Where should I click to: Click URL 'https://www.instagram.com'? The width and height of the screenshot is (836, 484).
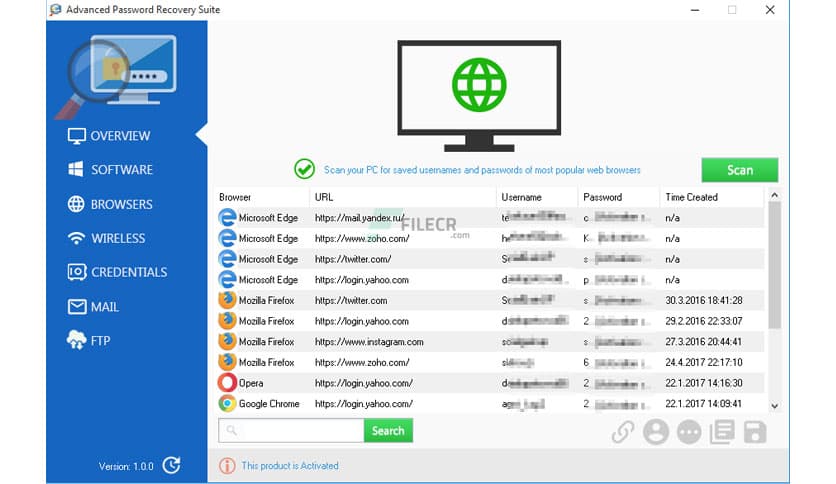tap(369, 342)
